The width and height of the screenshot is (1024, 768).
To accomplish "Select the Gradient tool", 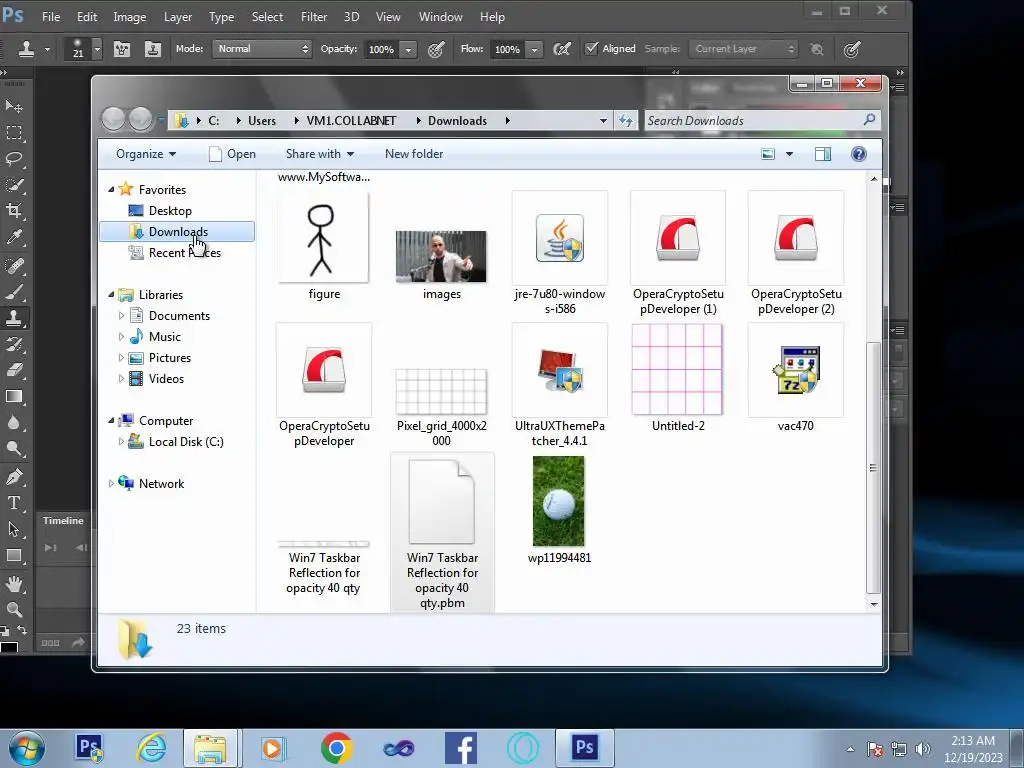I will tap(14, 396).
